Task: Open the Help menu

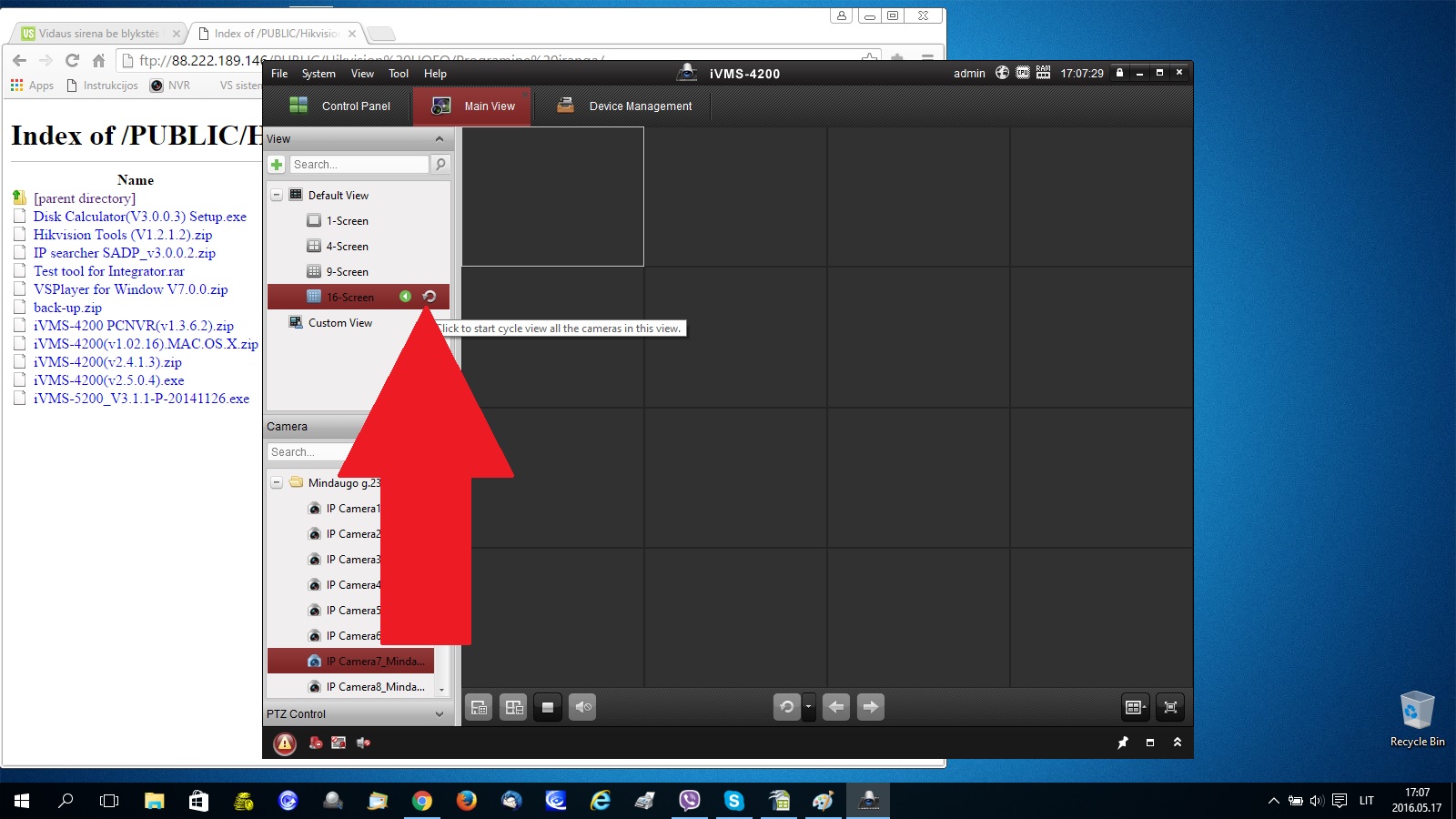Action: click(435, 74)
